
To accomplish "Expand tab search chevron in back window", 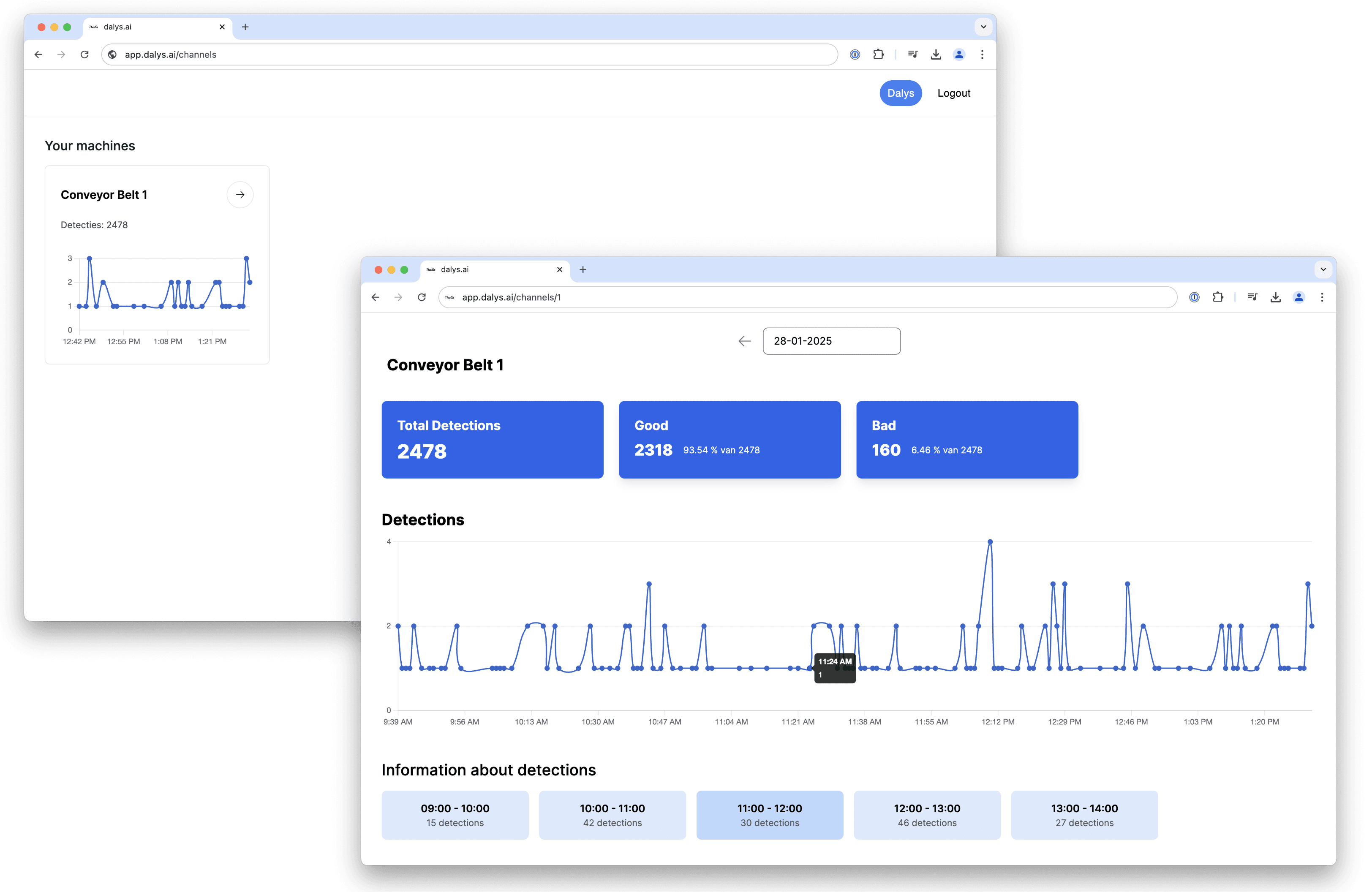I will 983,27.
